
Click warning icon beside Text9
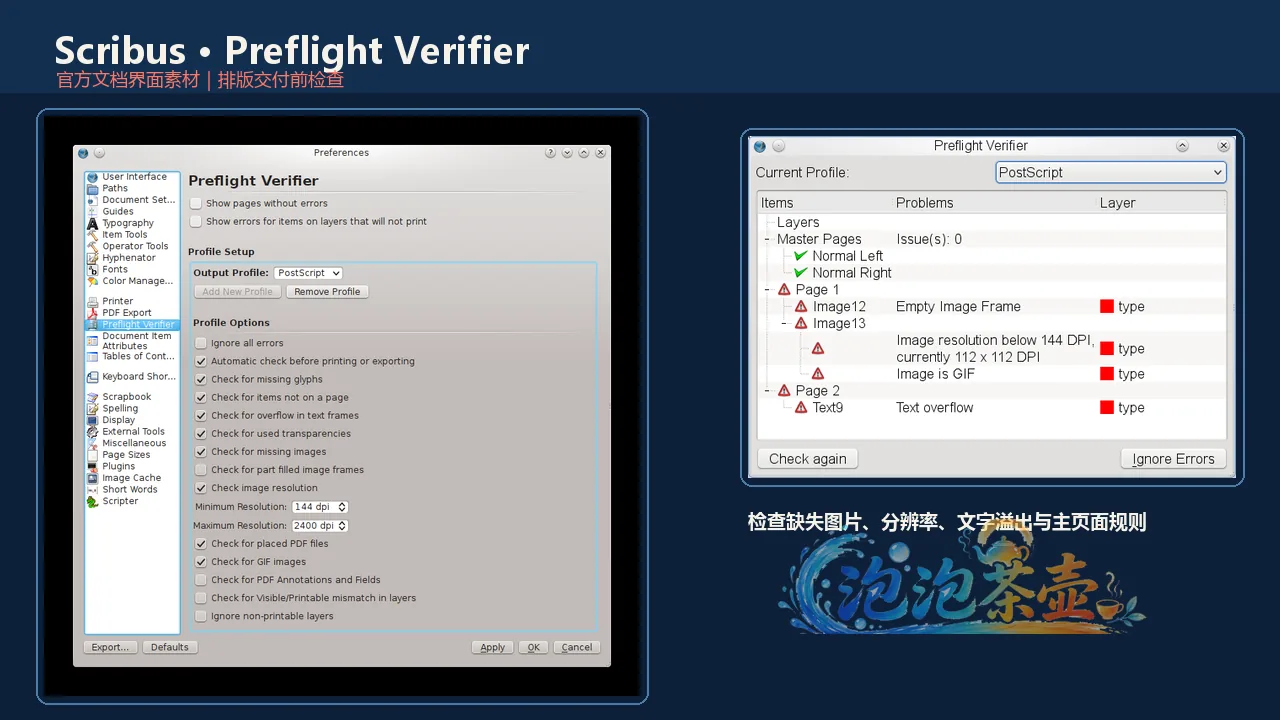(x=800, y=408)
